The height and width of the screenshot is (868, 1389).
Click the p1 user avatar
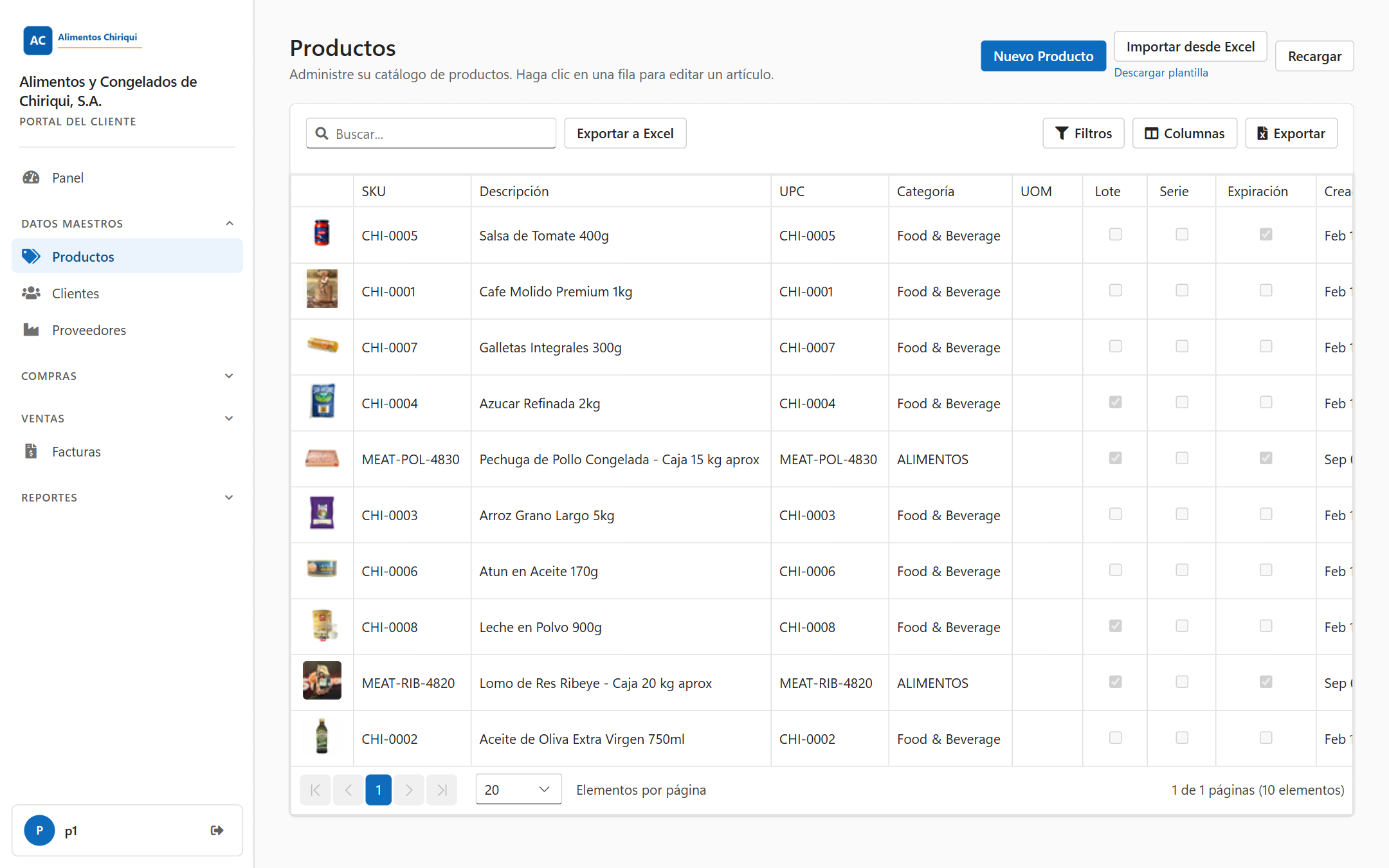click(39, 830)
